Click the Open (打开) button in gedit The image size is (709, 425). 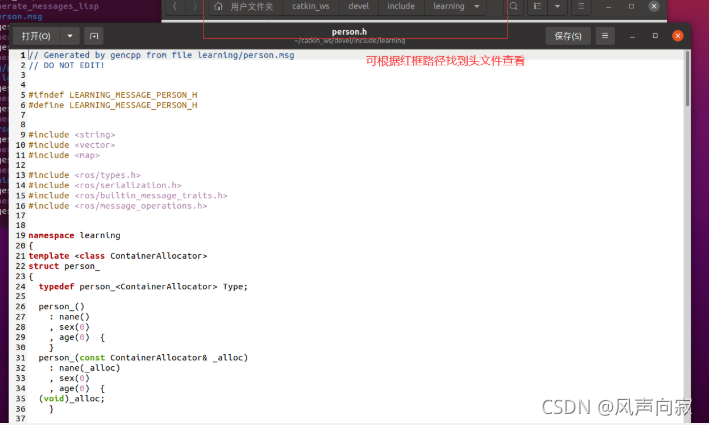(x=36, y=36)
